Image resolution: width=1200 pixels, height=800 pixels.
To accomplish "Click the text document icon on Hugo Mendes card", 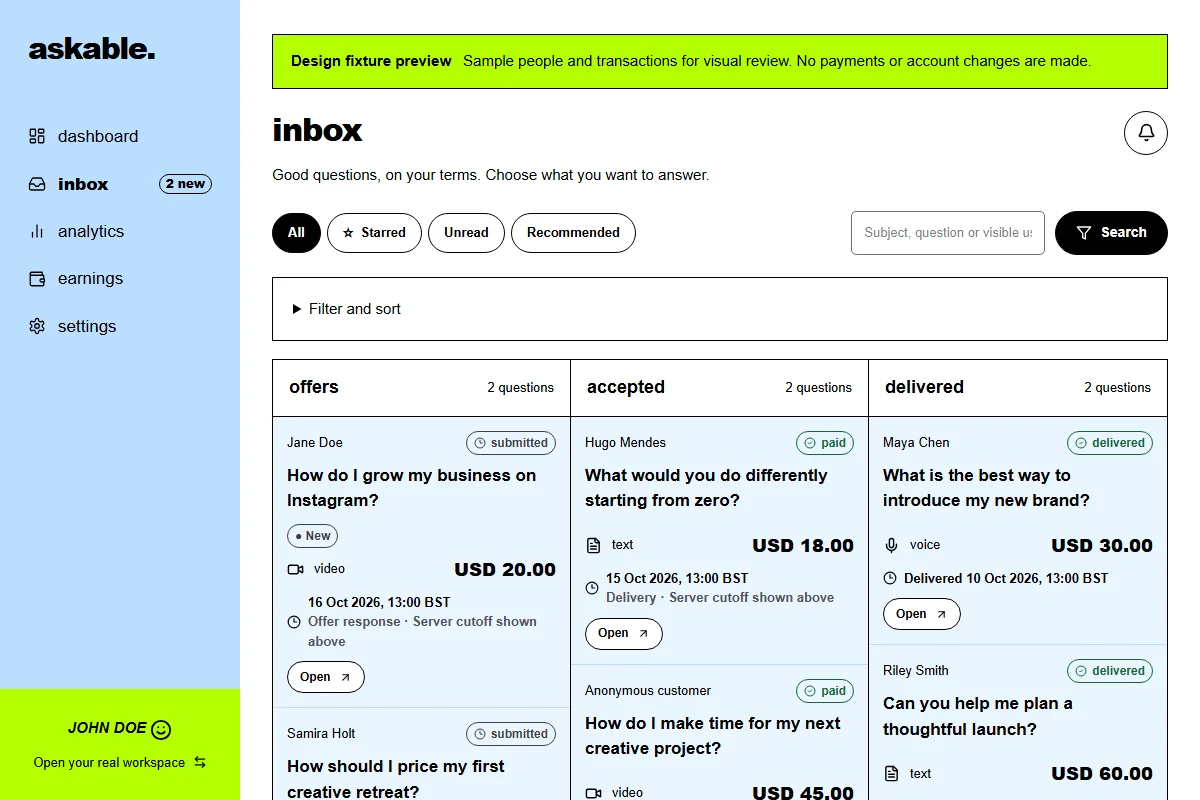I will point(593,545).
